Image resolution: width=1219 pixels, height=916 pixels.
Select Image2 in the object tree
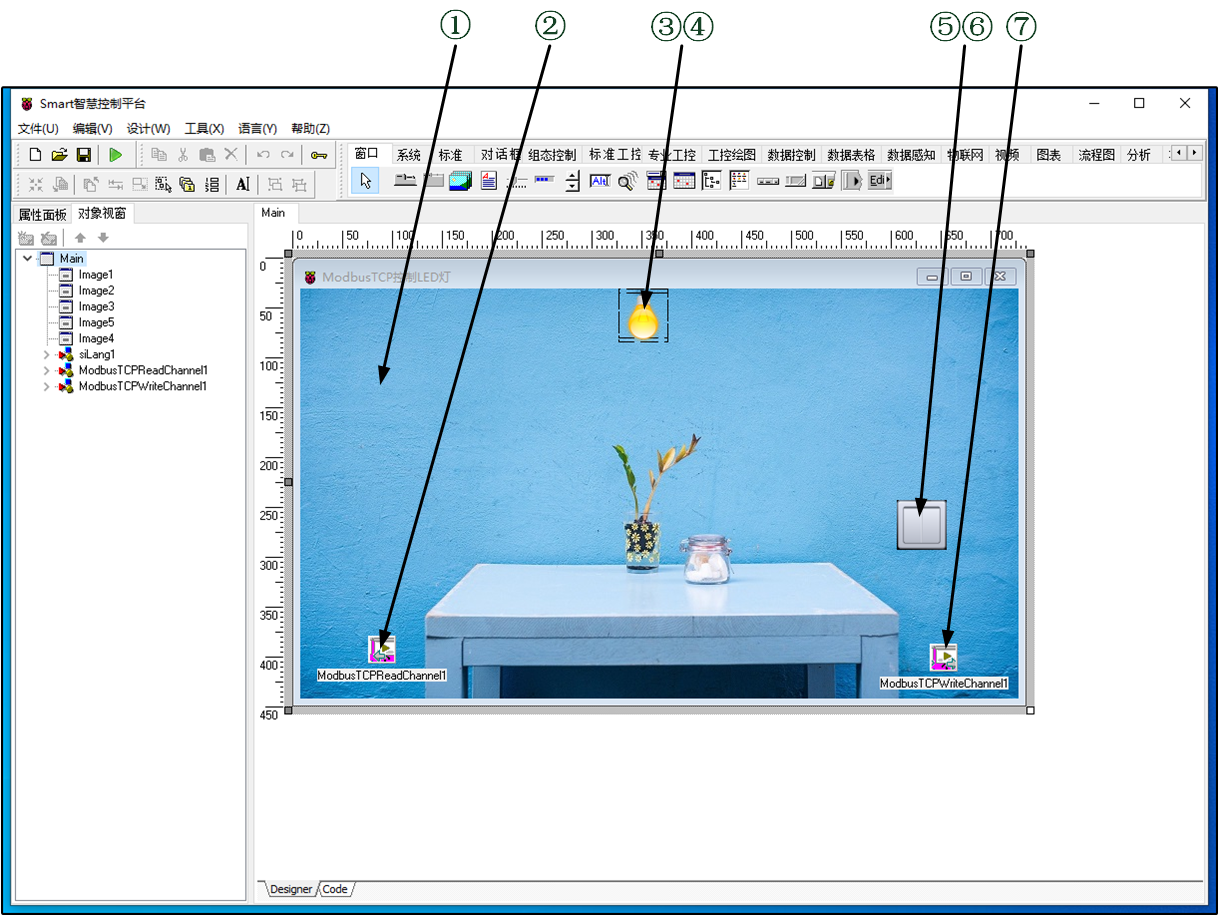point(96,290)
